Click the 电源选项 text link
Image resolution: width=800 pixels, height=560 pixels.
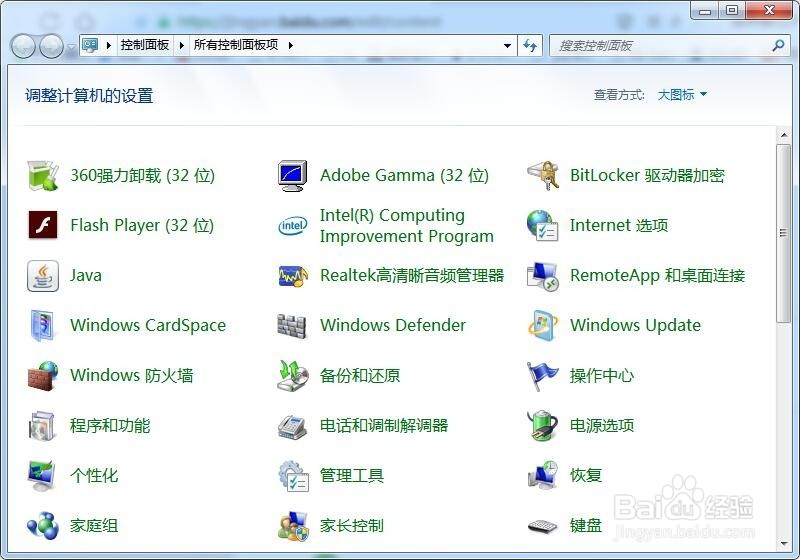[602, 425]
